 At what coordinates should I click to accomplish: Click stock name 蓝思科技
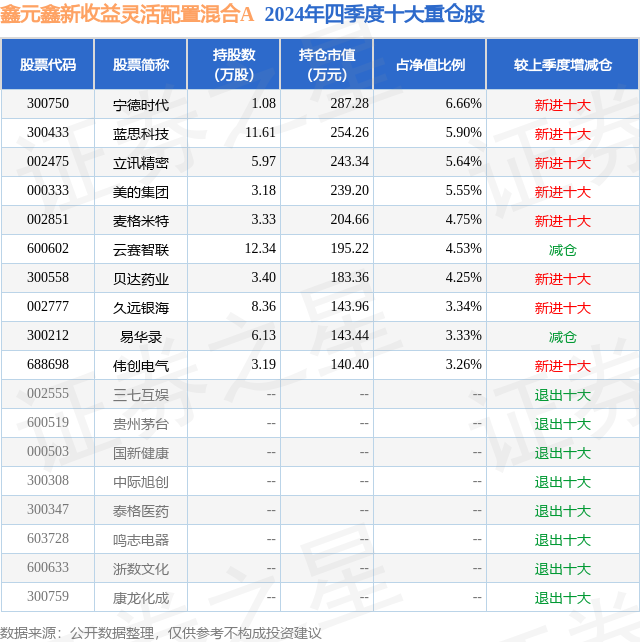(x=141, y=134)
